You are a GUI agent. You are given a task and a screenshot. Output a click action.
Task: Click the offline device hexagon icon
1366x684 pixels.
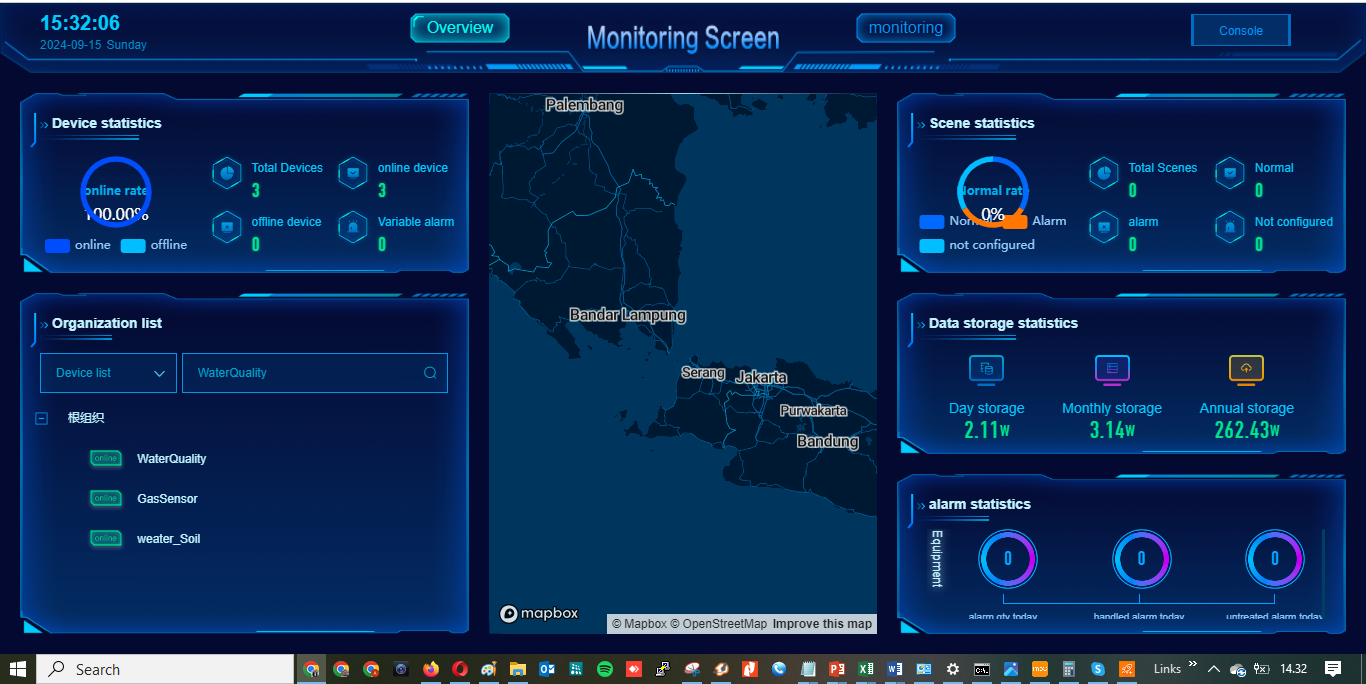tap(227, 227)
